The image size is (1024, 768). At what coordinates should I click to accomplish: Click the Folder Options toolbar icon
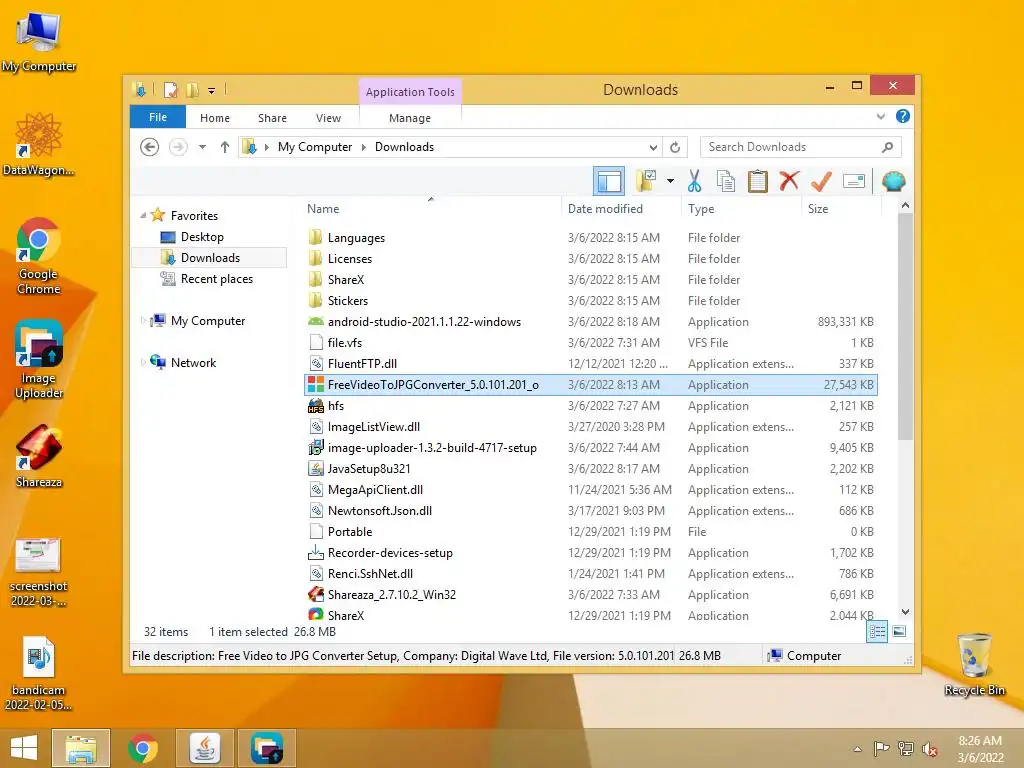pyautogui.click(x=646, y=181)
